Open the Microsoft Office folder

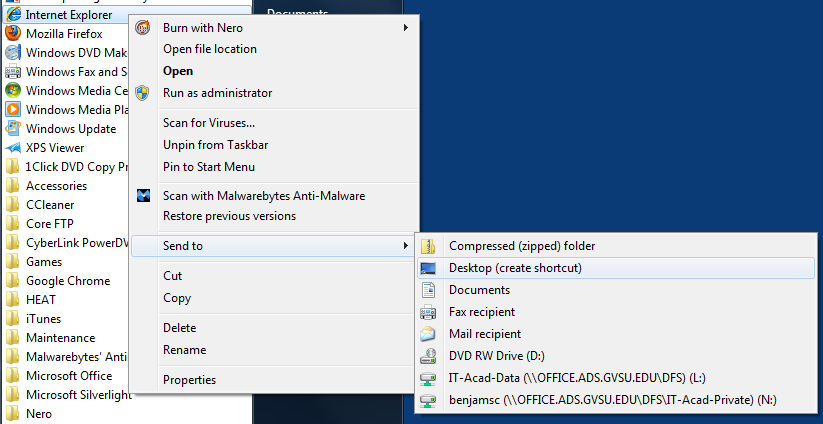point(68,376)
